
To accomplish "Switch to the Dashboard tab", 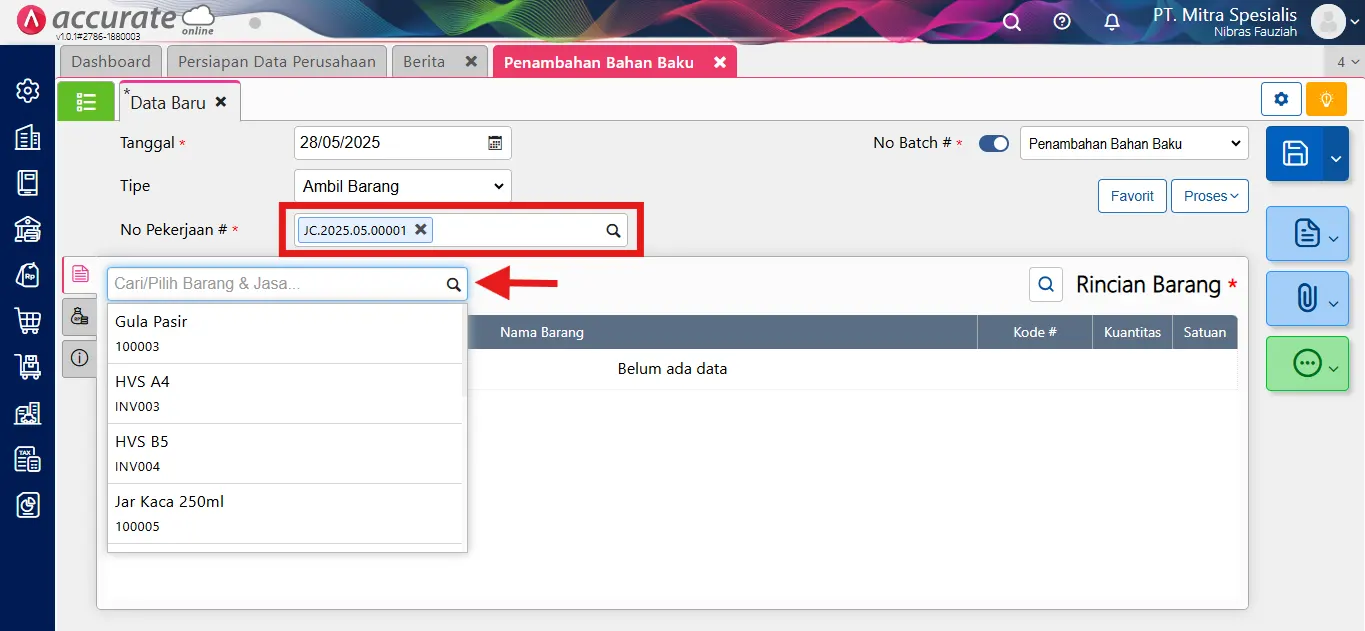I will pyautogui.click(x=111, y=62).
